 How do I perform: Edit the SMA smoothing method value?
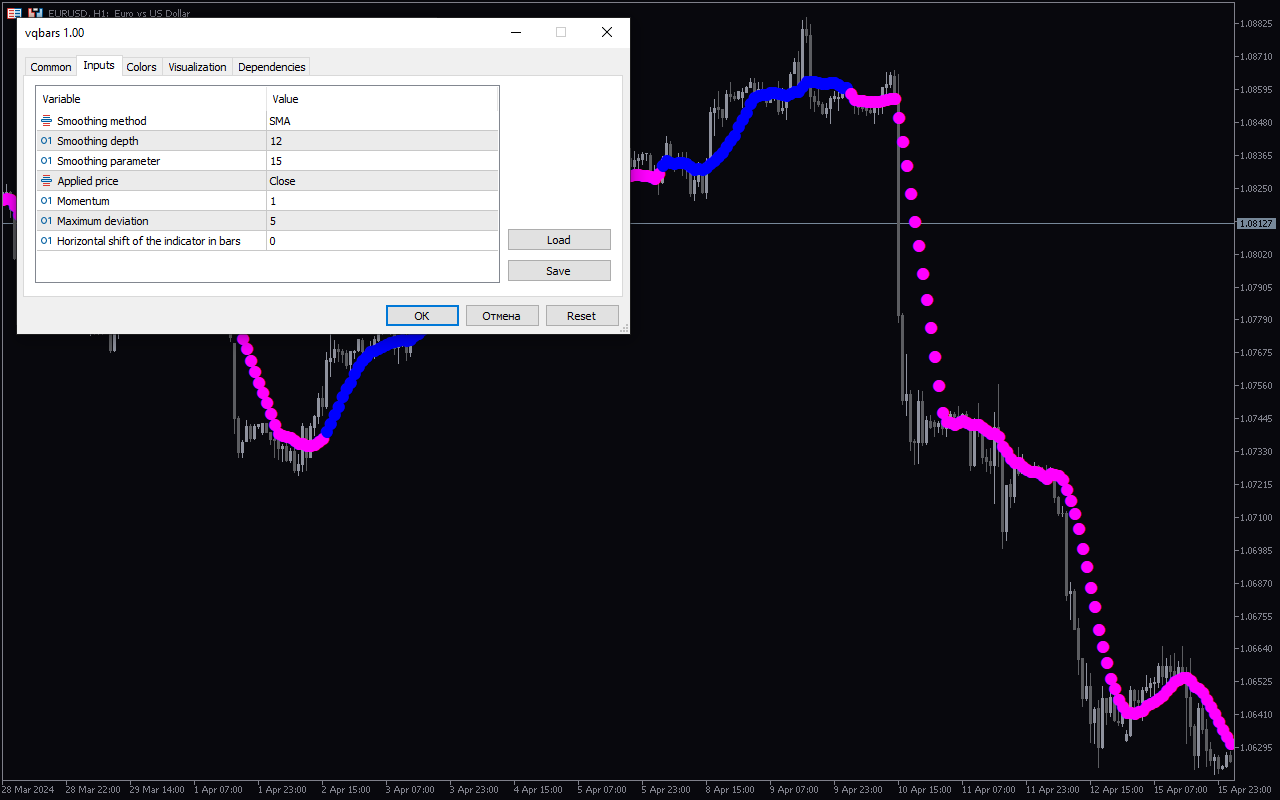pos(382,121)
